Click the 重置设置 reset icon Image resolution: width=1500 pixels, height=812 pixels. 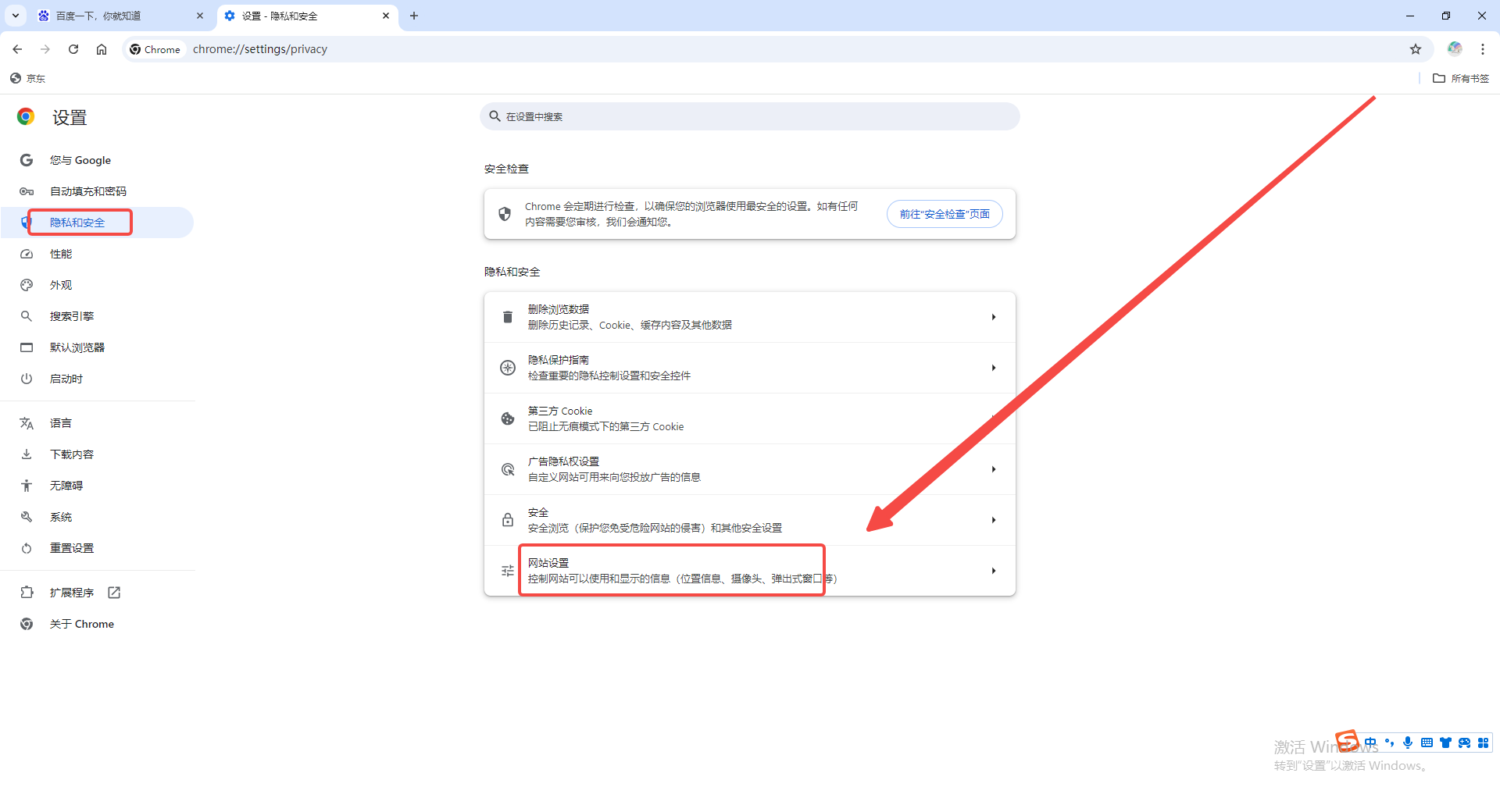[x=26, y=547]
